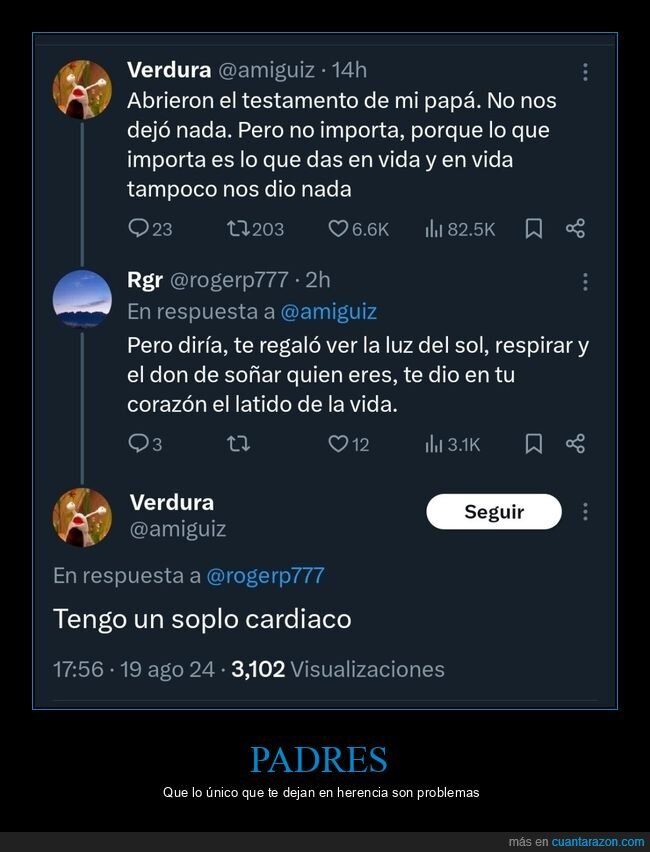Share Rgr's reply tweet
This screenshot has width=650, height=852.
tap(575, 444)
